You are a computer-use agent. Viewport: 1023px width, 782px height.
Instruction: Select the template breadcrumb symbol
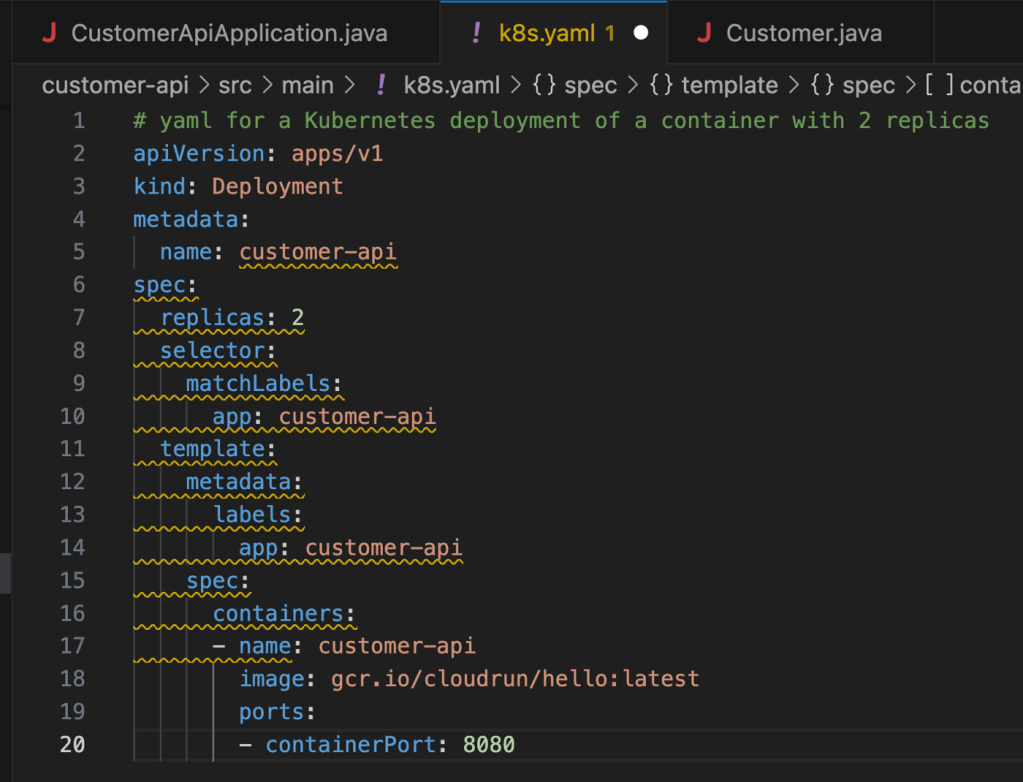tap(729, 85)
